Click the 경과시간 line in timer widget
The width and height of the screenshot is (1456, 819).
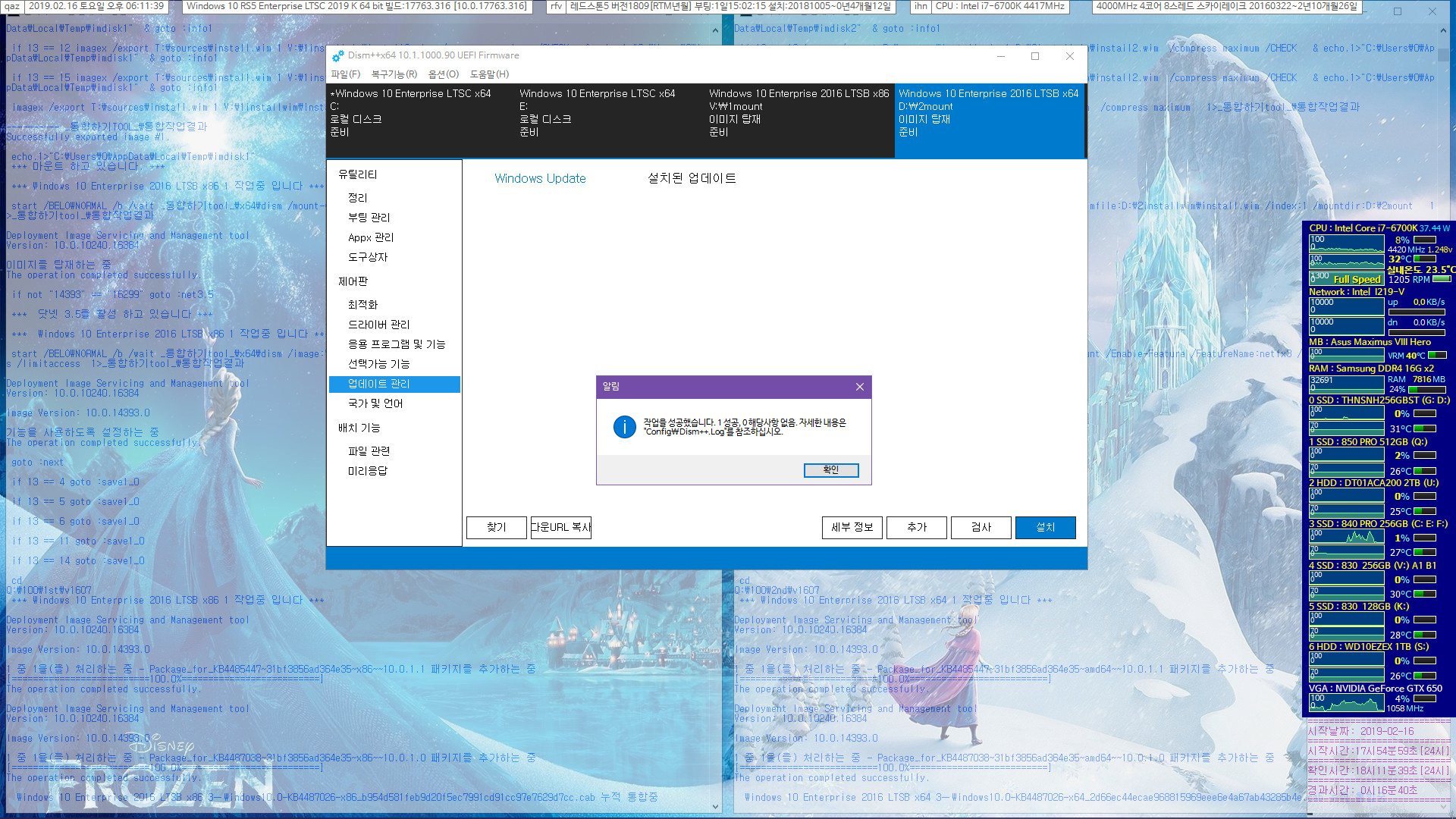point(1362,790)
